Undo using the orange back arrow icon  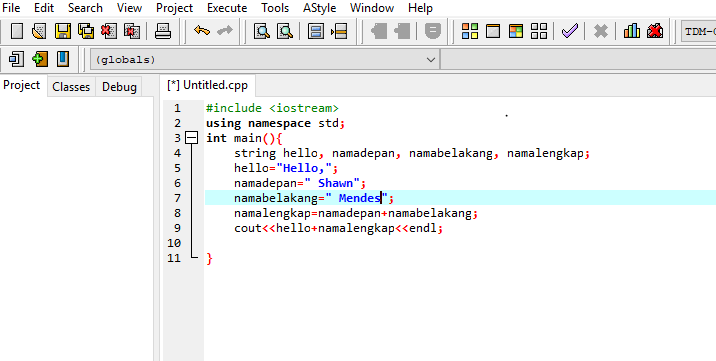point(201,31)
